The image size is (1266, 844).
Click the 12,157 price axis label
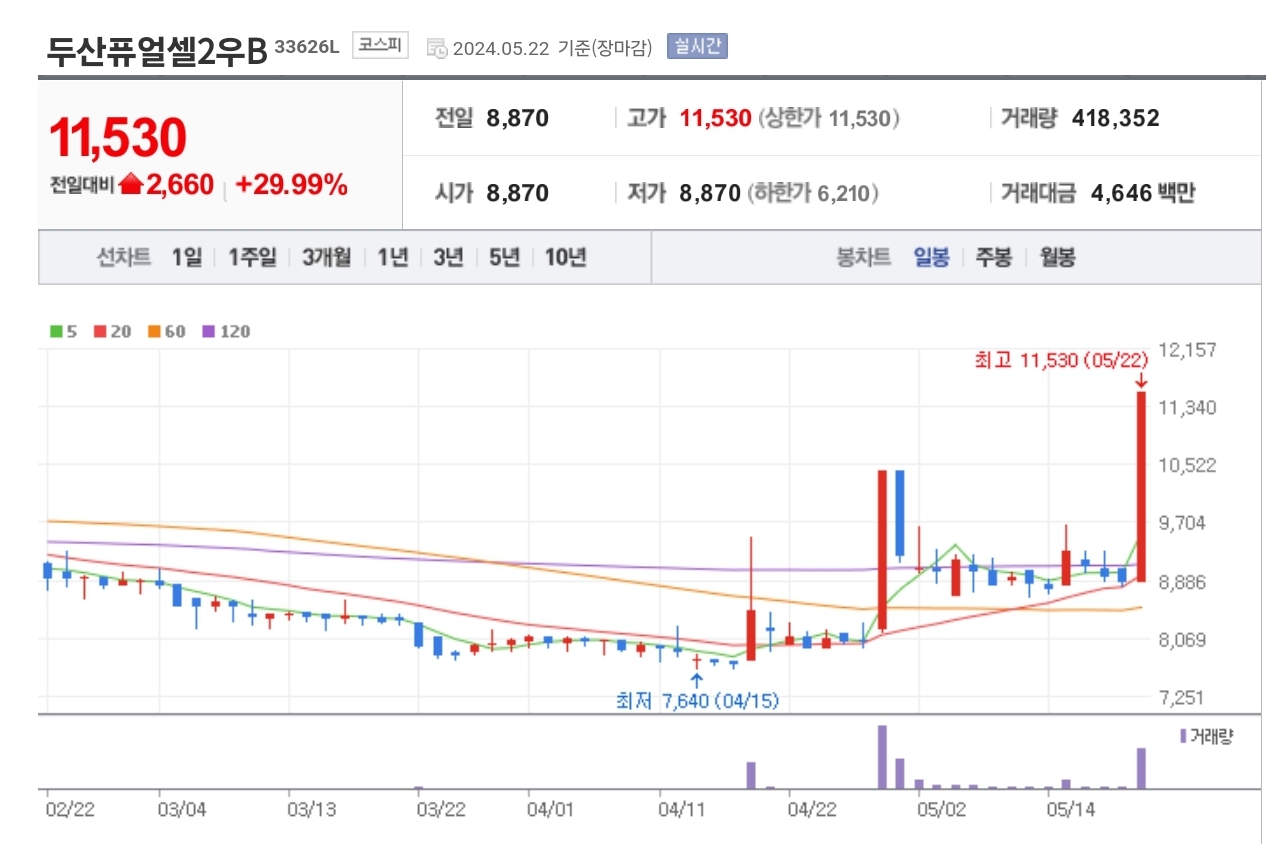[1187, 350]
